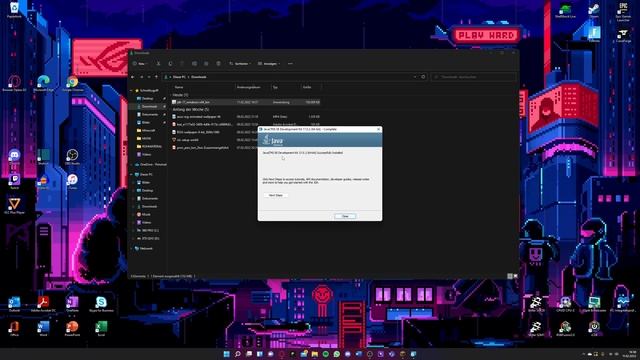Select OneDrive - Personal in sidebar
Viewport: 640px width, 360px height.
coord(152,164)
